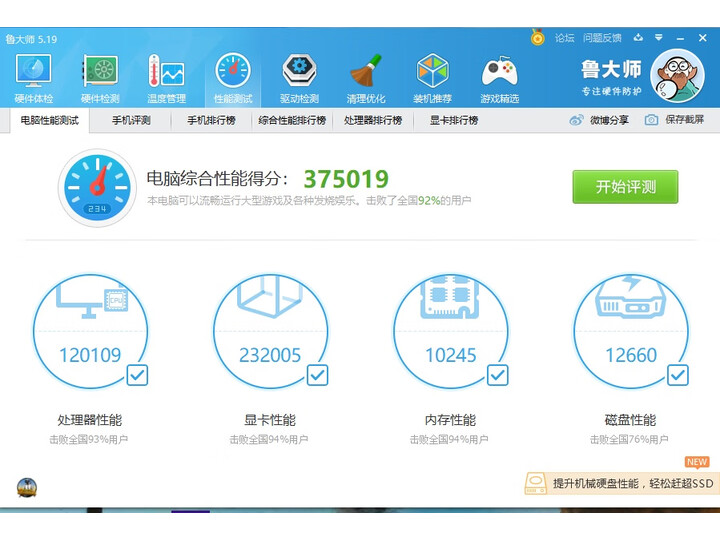Open 提升机械硬盘性能 promotion banner

coord(622,484)
